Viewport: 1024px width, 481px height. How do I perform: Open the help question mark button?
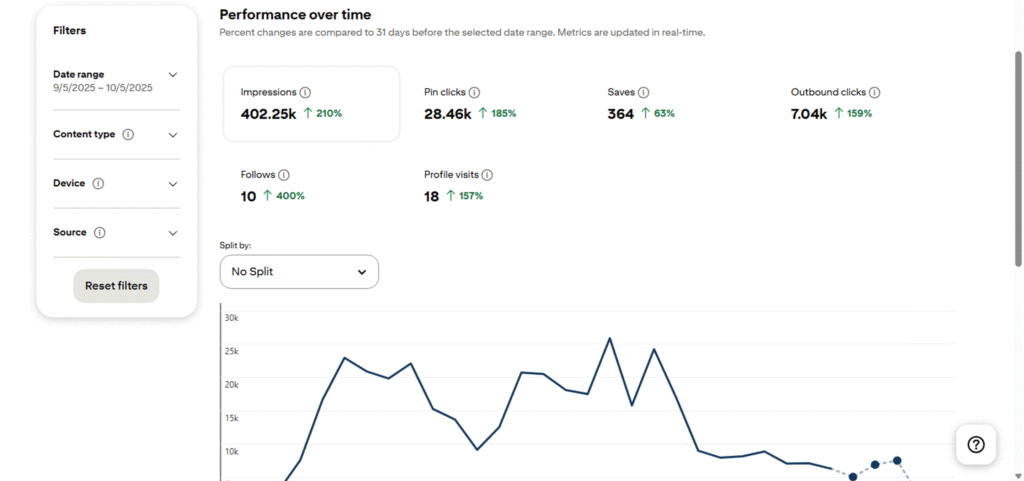click(x=976, y=445)
